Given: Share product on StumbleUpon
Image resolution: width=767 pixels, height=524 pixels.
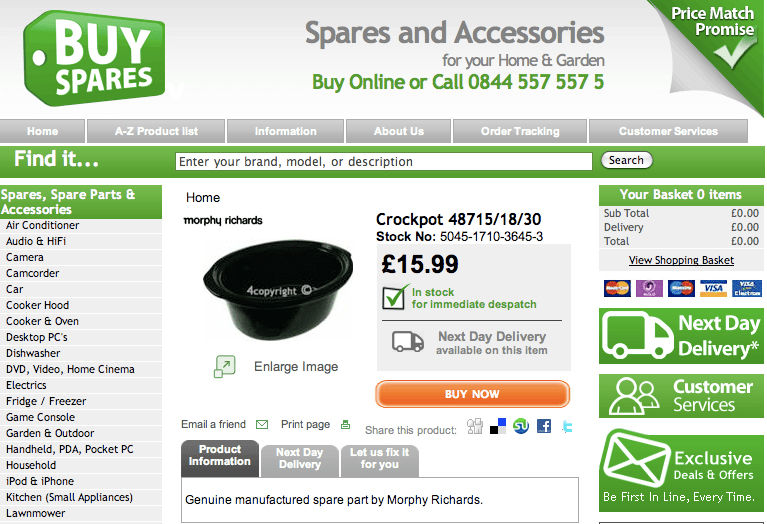Looking at the screenshot, I should (520, 426).
